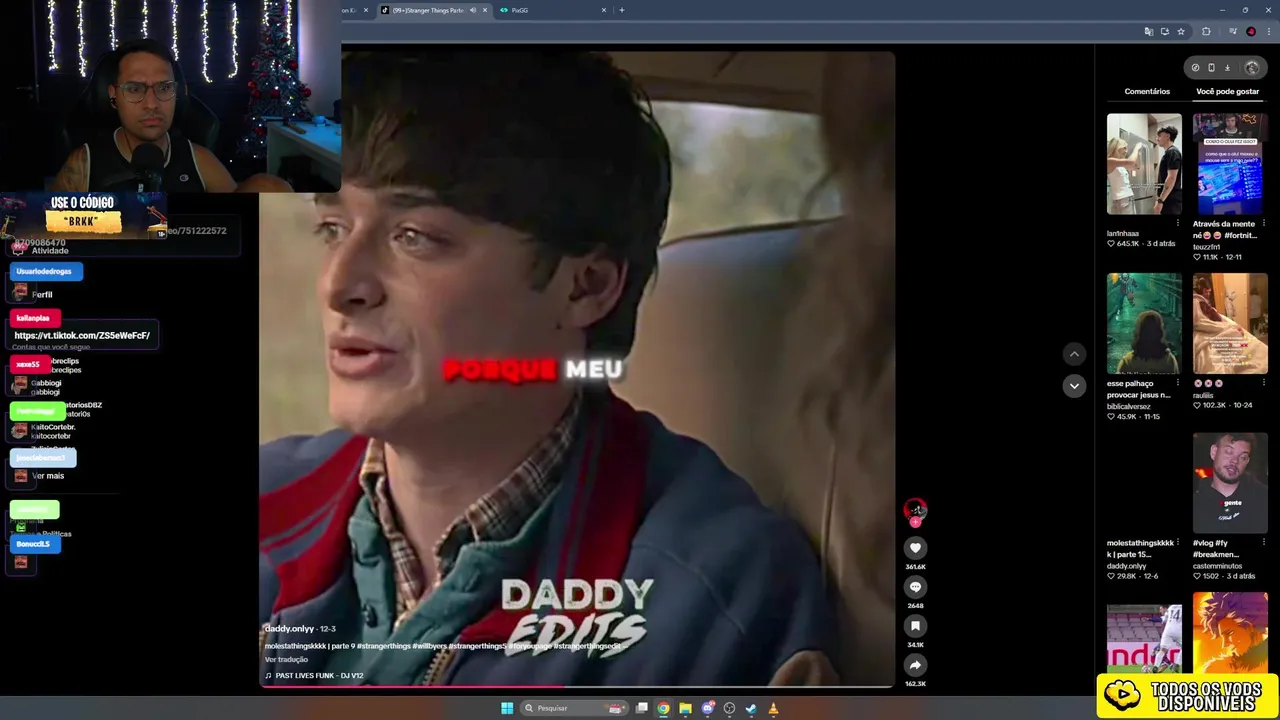Go to the previous video with up arrow

click(1074, 354)
